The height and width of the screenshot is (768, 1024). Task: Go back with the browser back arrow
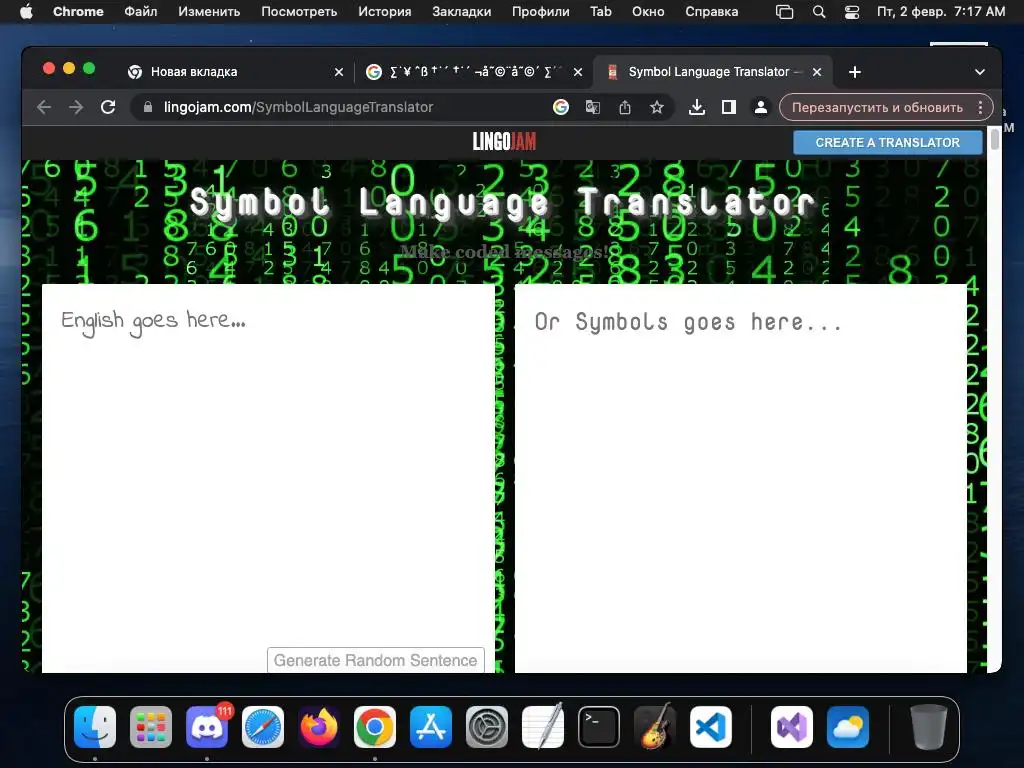click(44, 107)
